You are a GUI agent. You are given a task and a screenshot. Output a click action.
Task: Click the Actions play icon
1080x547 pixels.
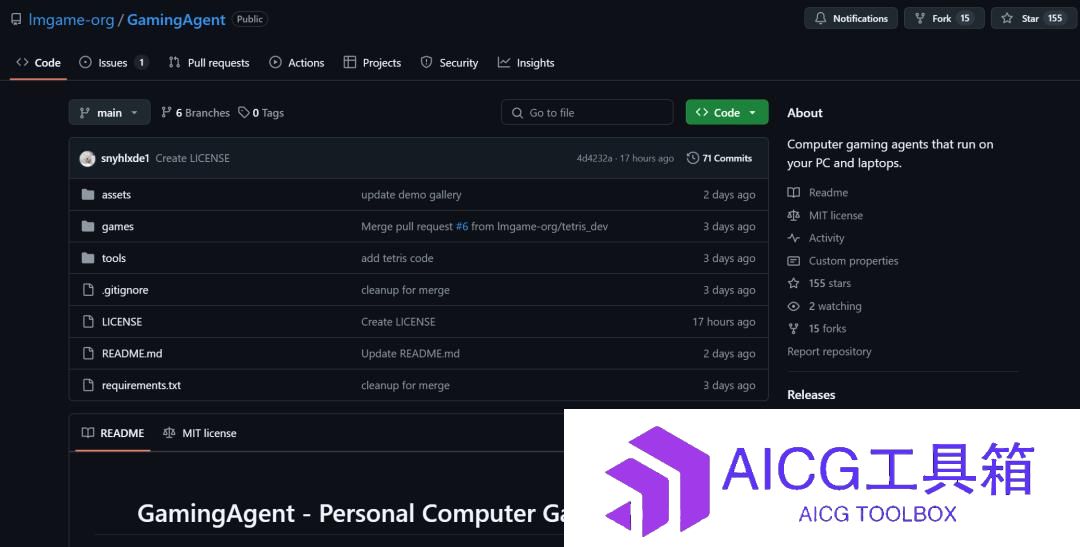coord(276,62)
